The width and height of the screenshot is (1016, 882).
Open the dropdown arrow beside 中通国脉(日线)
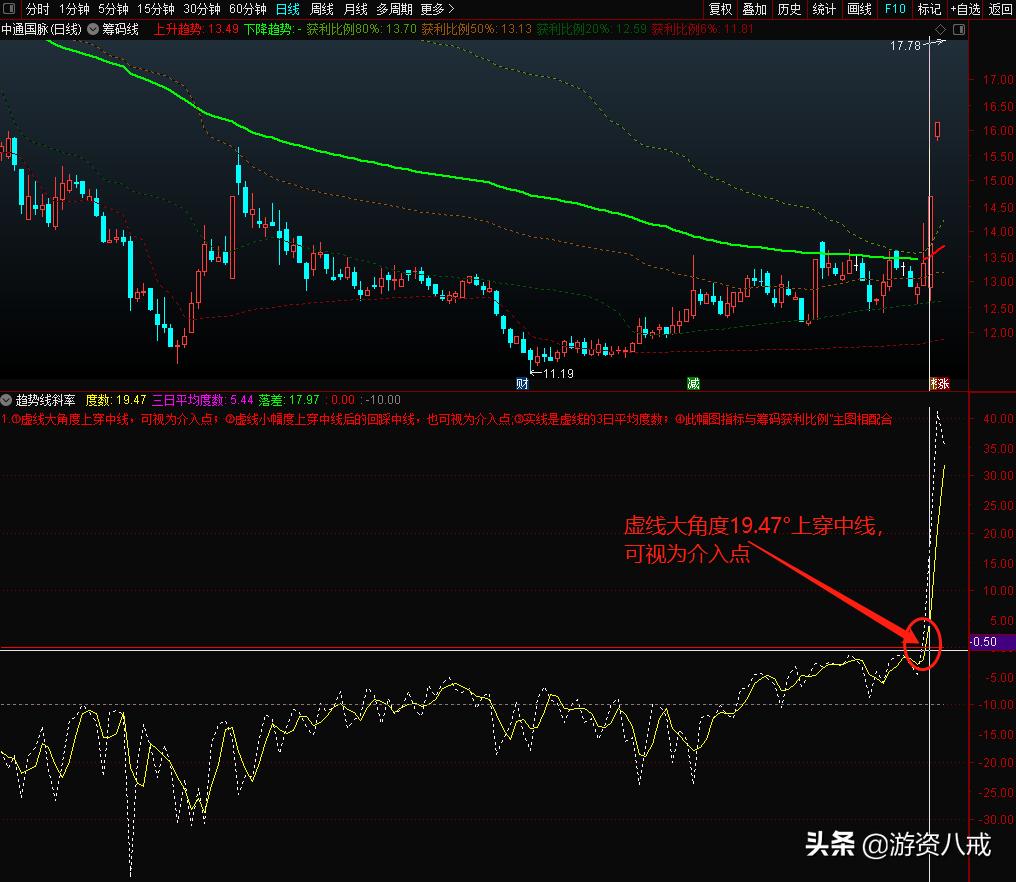tap(91, 28)
